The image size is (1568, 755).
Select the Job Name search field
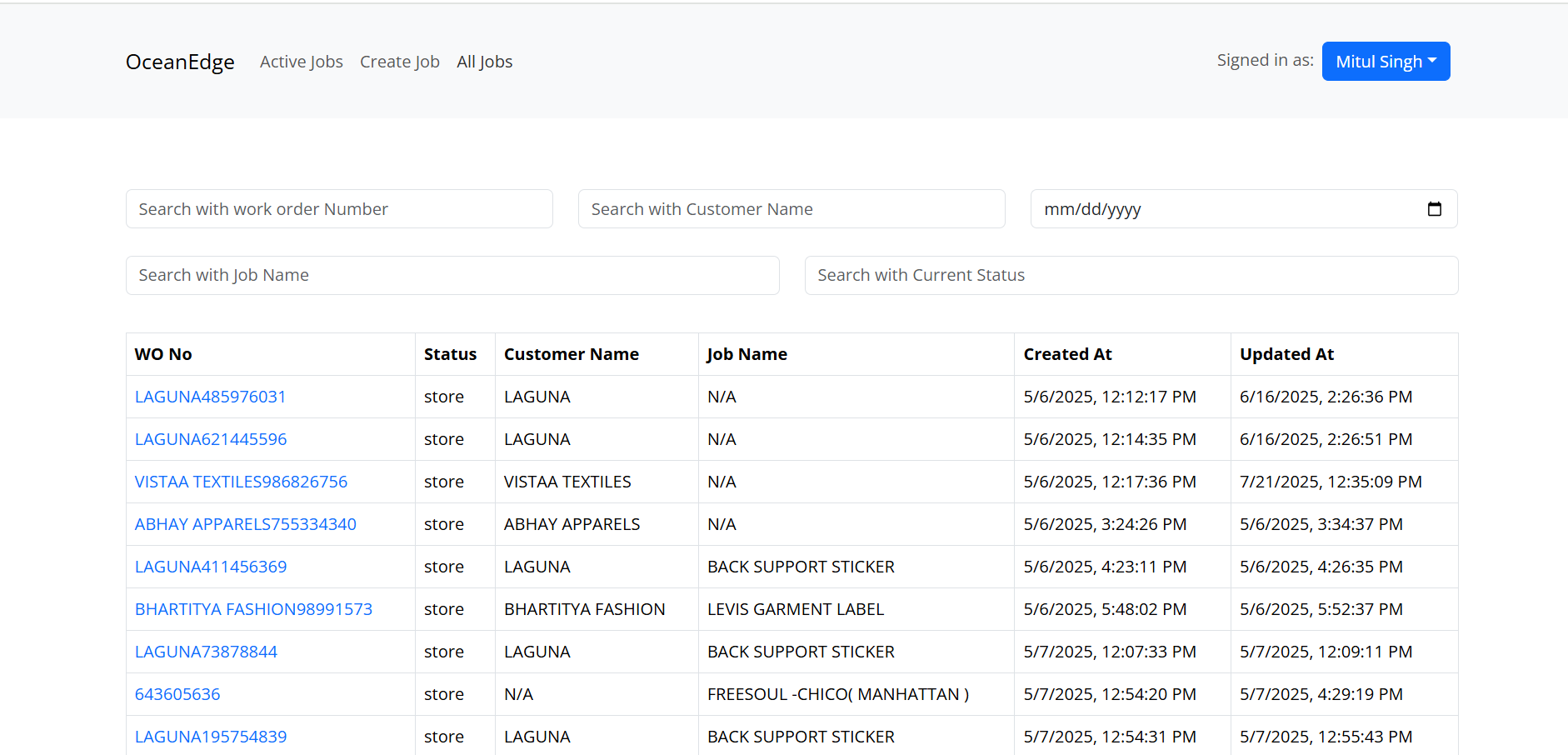452,275
